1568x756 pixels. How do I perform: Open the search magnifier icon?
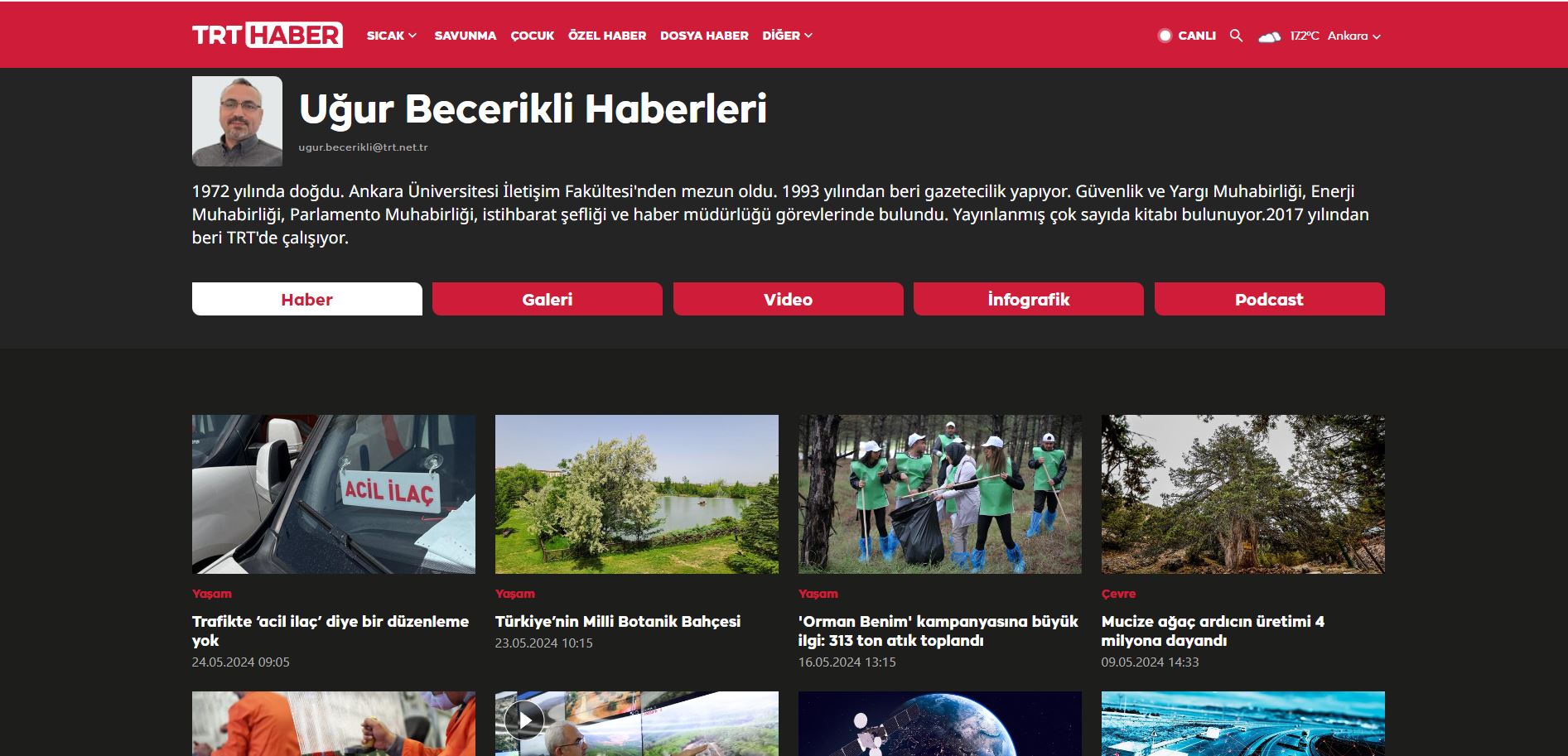[1236, 36]
